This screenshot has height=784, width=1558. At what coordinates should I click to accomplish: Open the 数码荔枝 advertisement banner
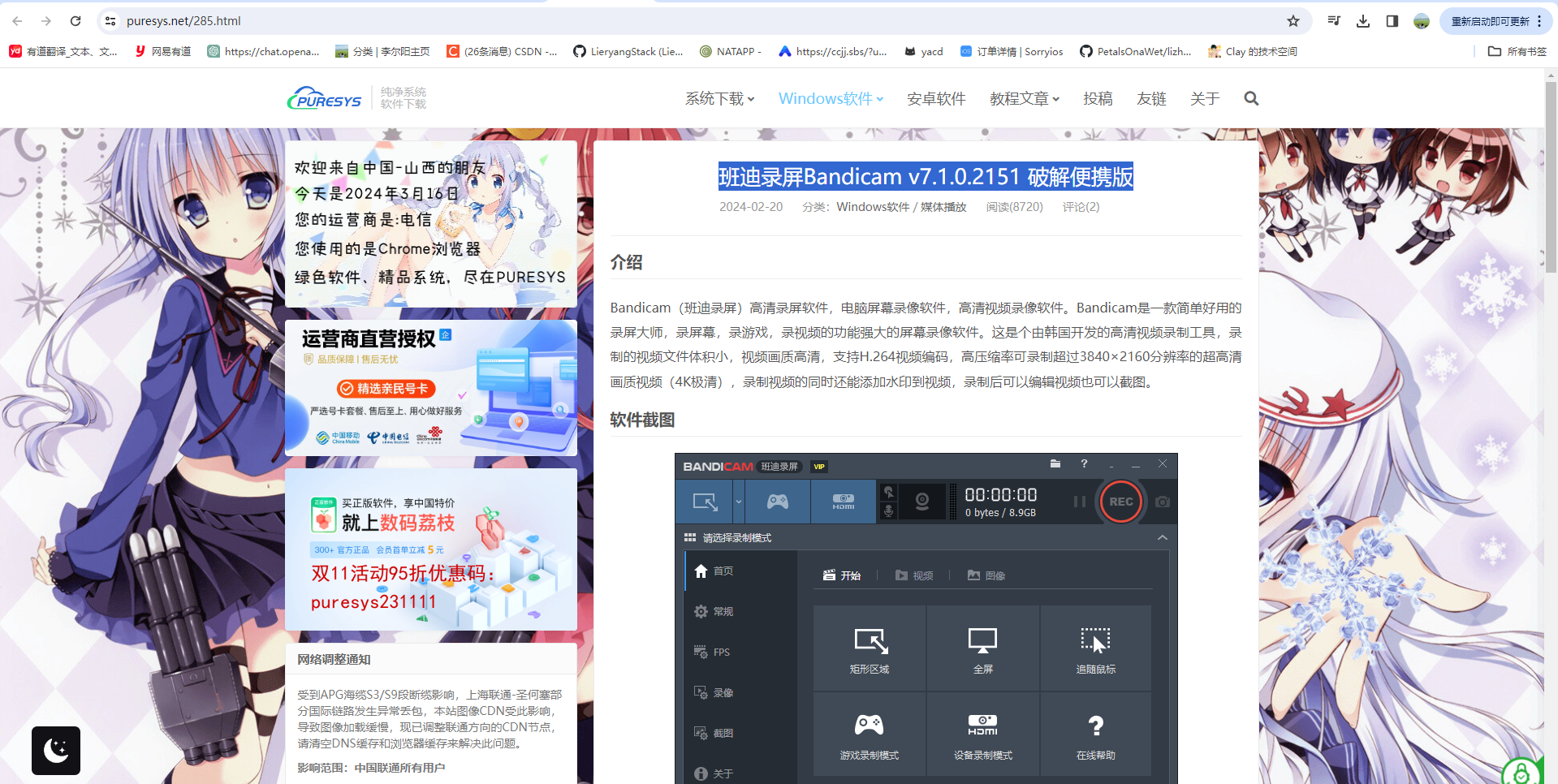tap(431, 549)
